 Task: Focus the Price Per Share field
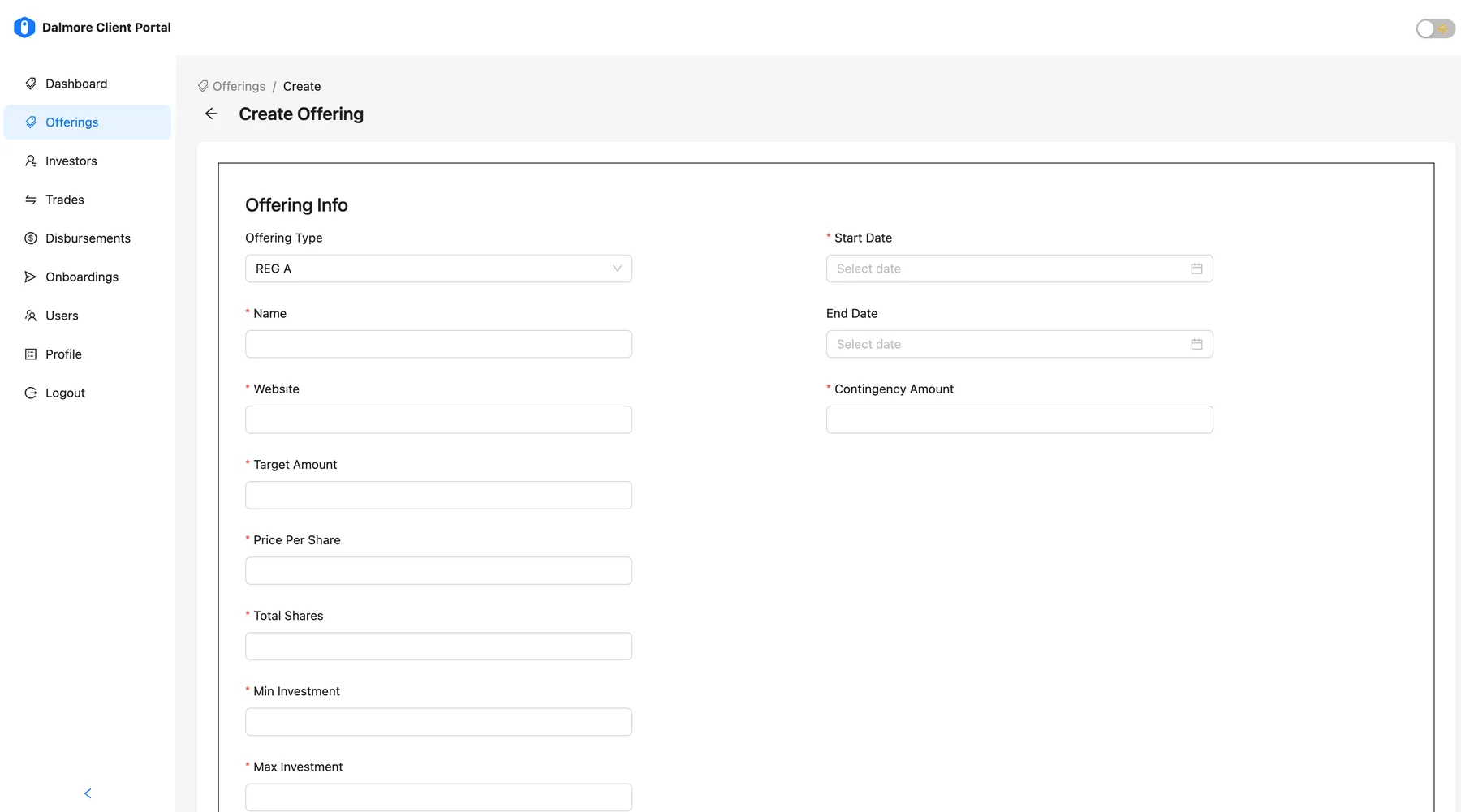click(x=438, y=570)
